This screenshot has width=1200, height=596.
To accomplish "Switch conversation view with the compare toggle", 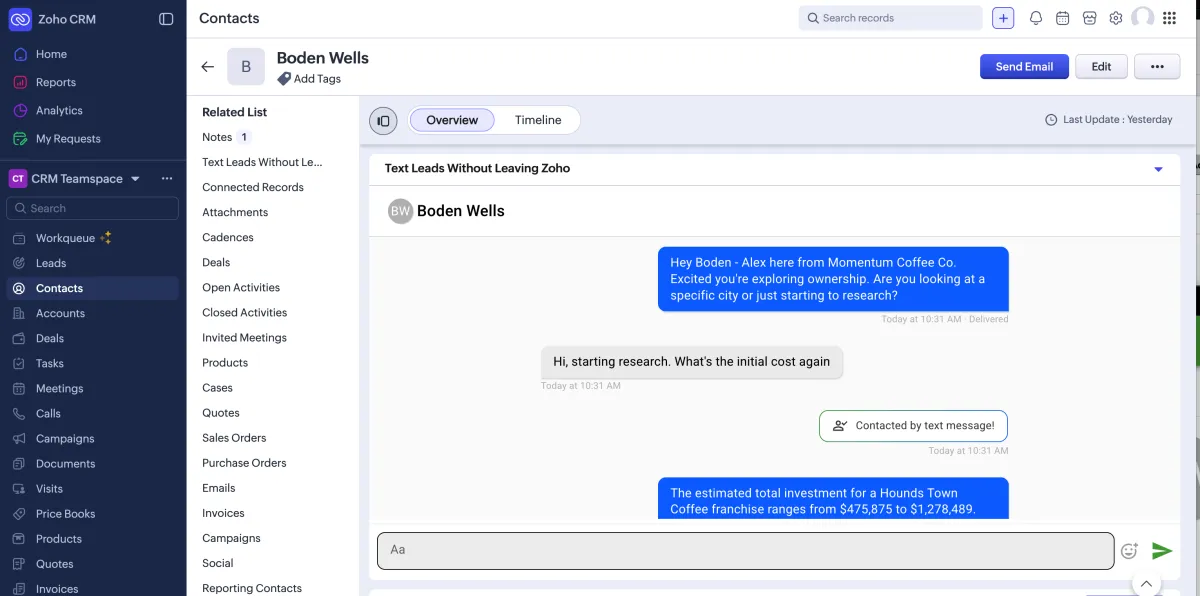I will [x=383, y=120].
